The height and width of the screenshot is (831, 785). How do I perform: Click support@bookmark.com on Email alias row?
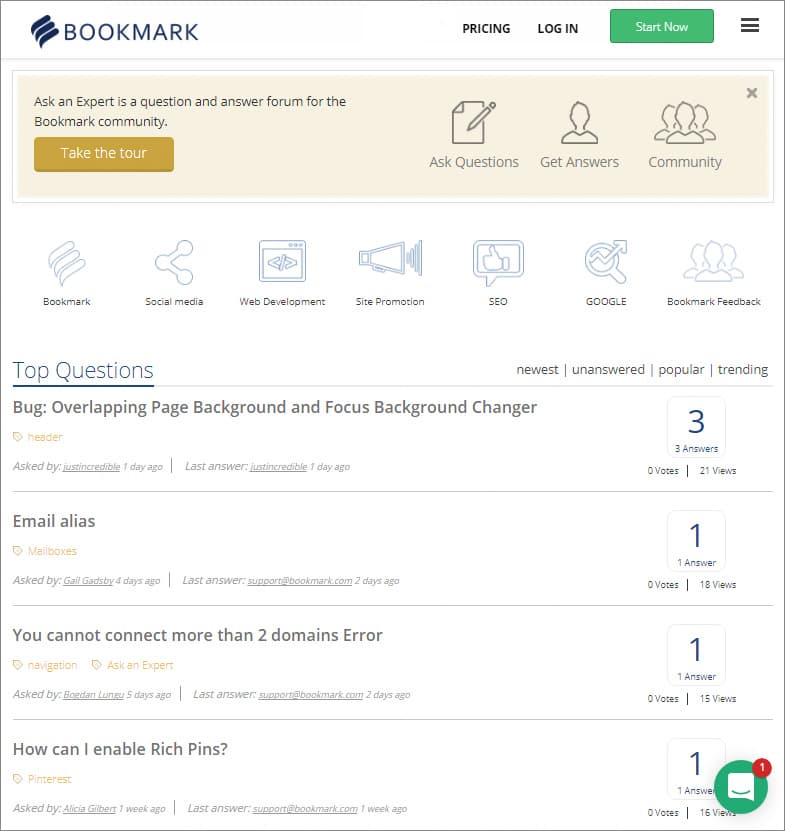pos(299,581)
